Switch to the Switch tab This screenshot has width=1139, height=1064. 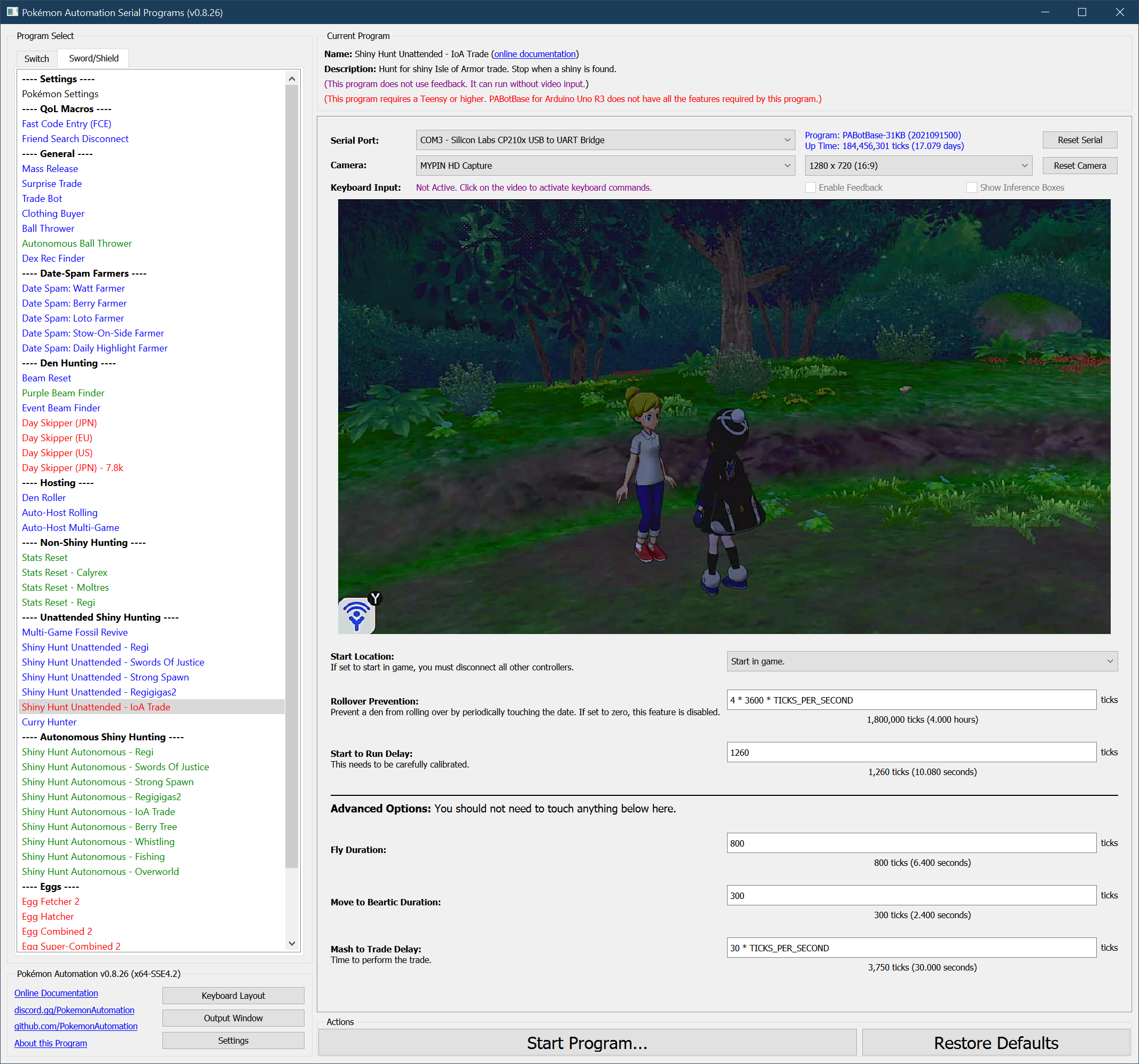pyautogui.click(x=37, y=58)
